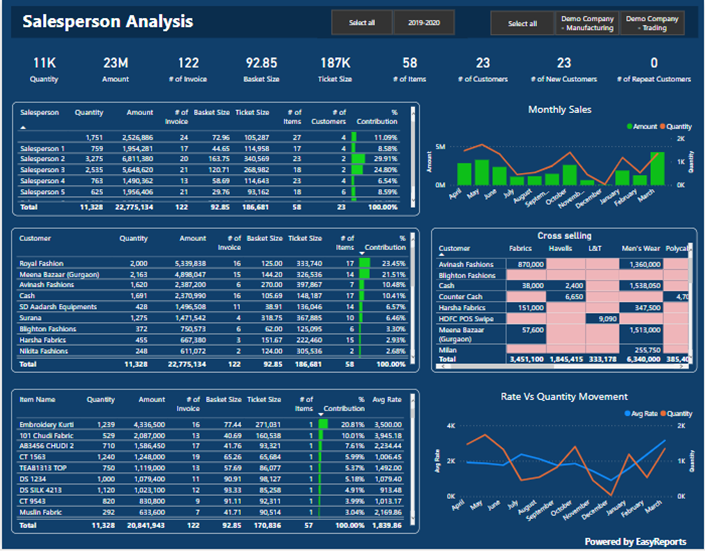
Task: Click the orange Quantity legend marker in Rate Vs Quantity
Action: (x=663, y=413)
